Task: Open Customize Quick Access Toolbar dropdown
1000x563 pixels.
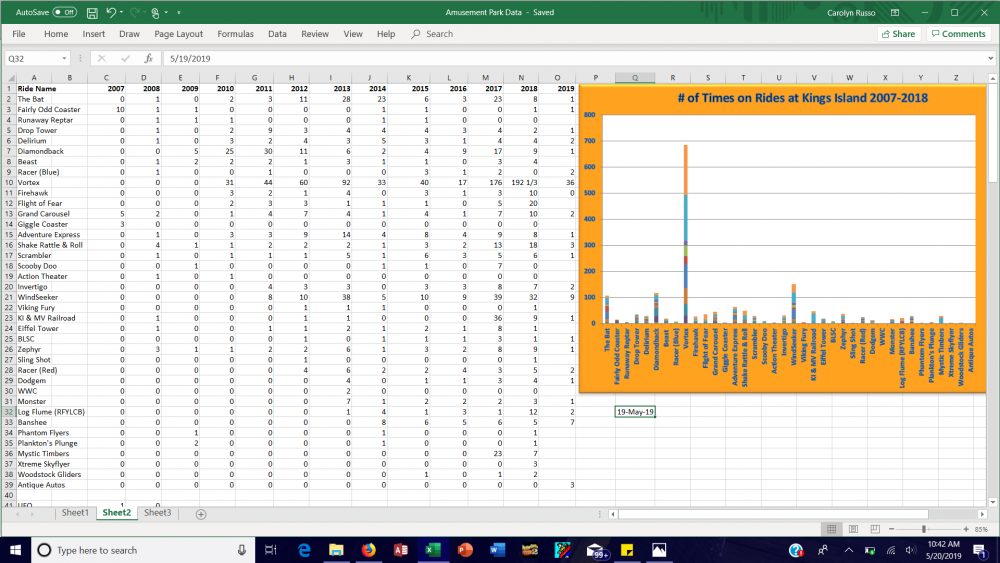Action: coord(179,13)
